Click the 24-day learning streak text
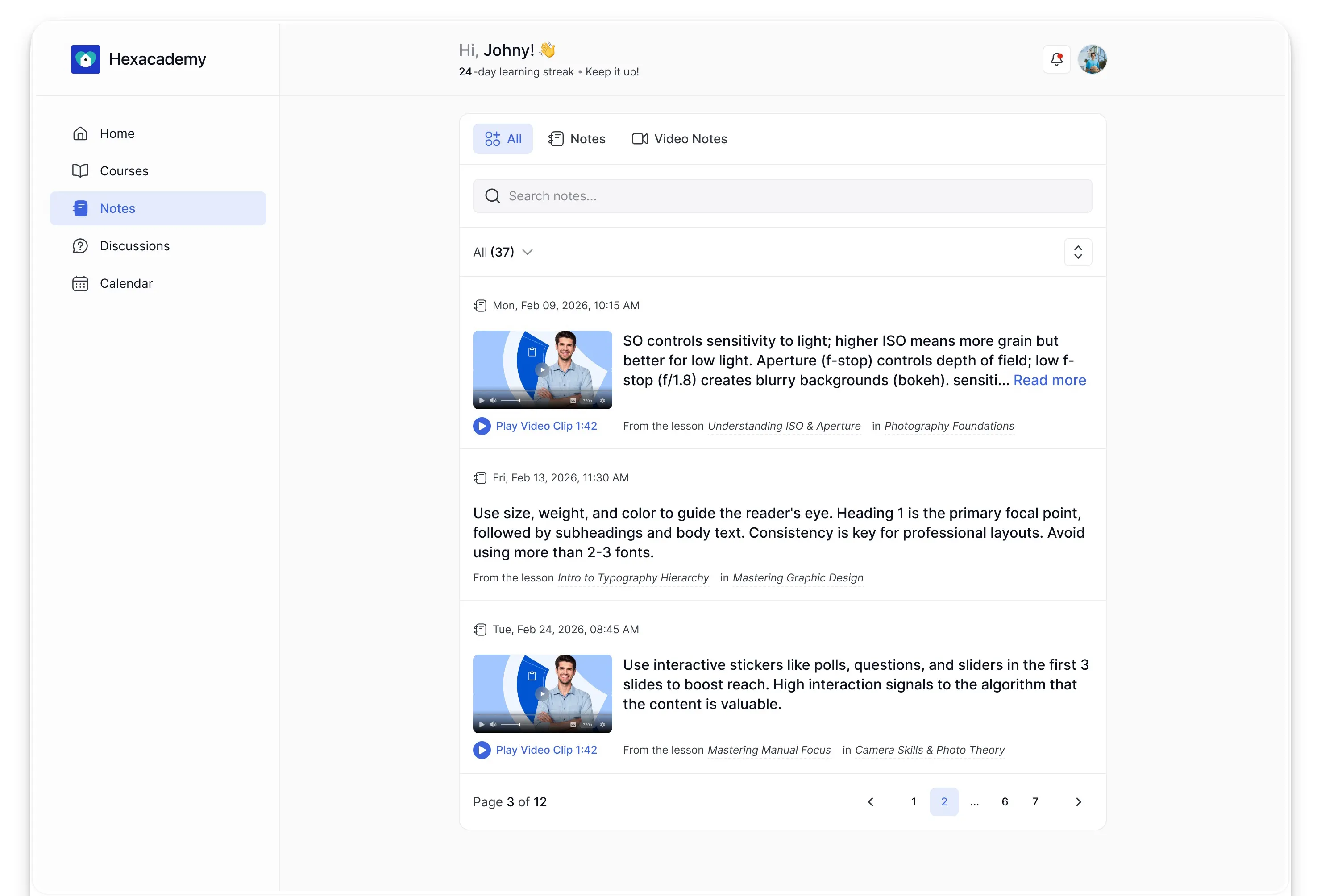The image size is (1321, 896). [517, 71]
